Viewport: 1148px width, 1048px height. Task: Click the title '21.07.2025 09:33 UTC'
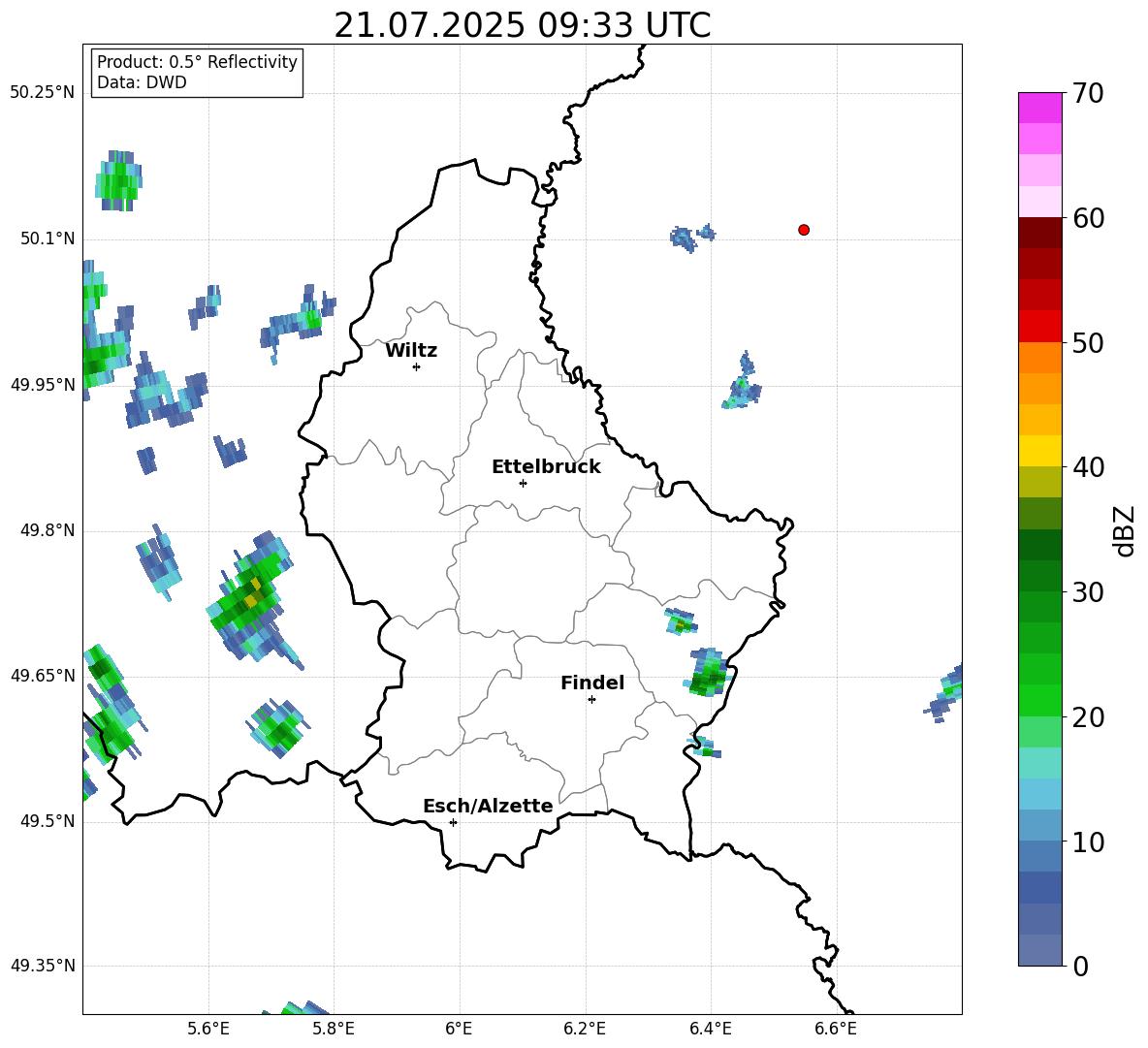click(522, 25)
